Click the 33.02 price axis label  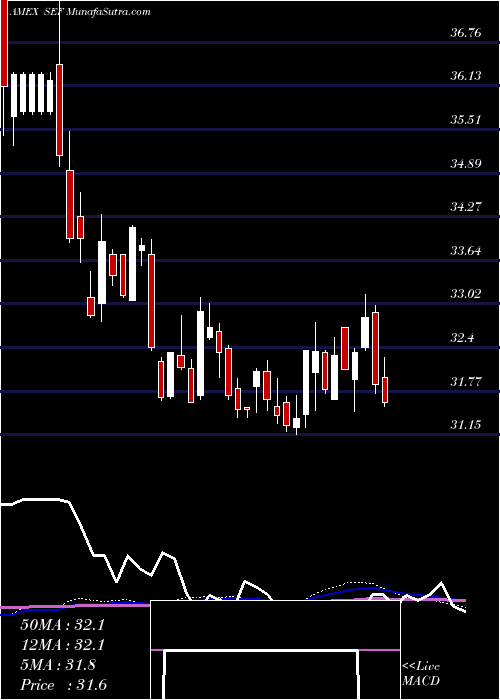(466, 294)
